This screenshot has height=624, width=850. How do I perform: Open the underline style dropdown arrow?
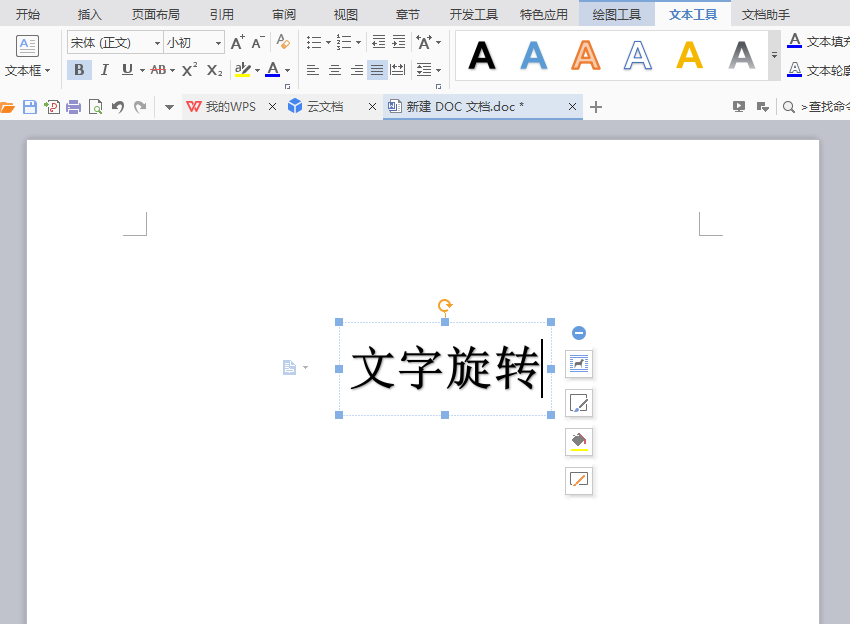point(143,70)
